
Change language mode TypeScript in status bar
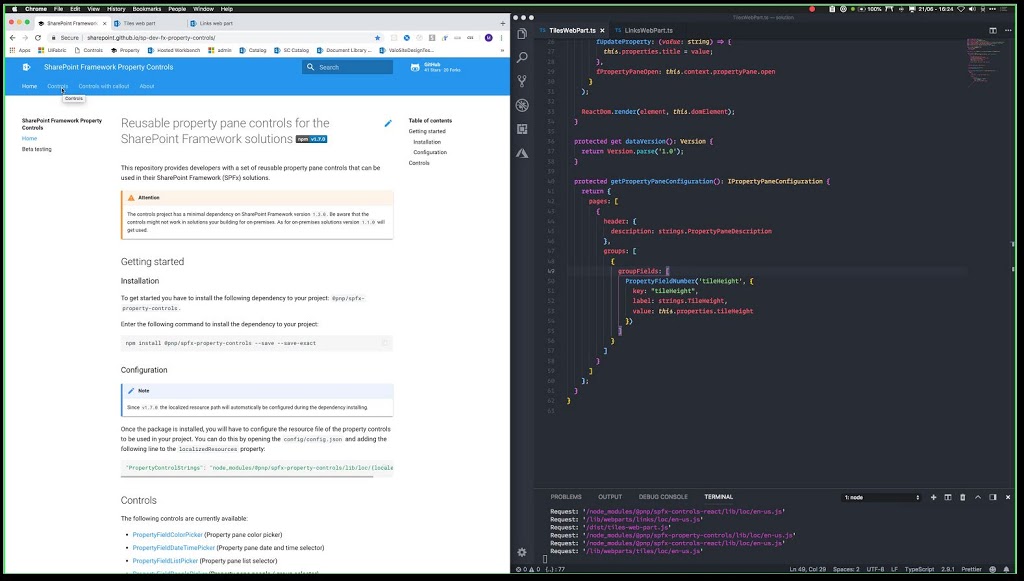click(x=920, y=569)
